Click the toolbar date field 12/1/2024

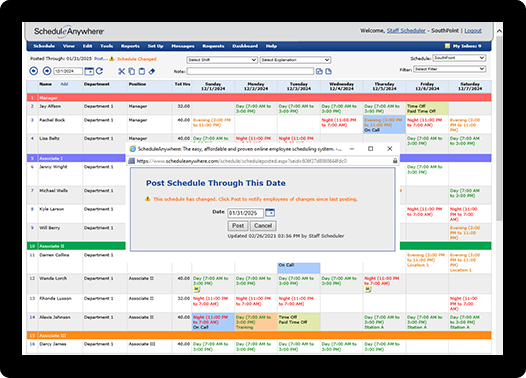tap(68, 71)
